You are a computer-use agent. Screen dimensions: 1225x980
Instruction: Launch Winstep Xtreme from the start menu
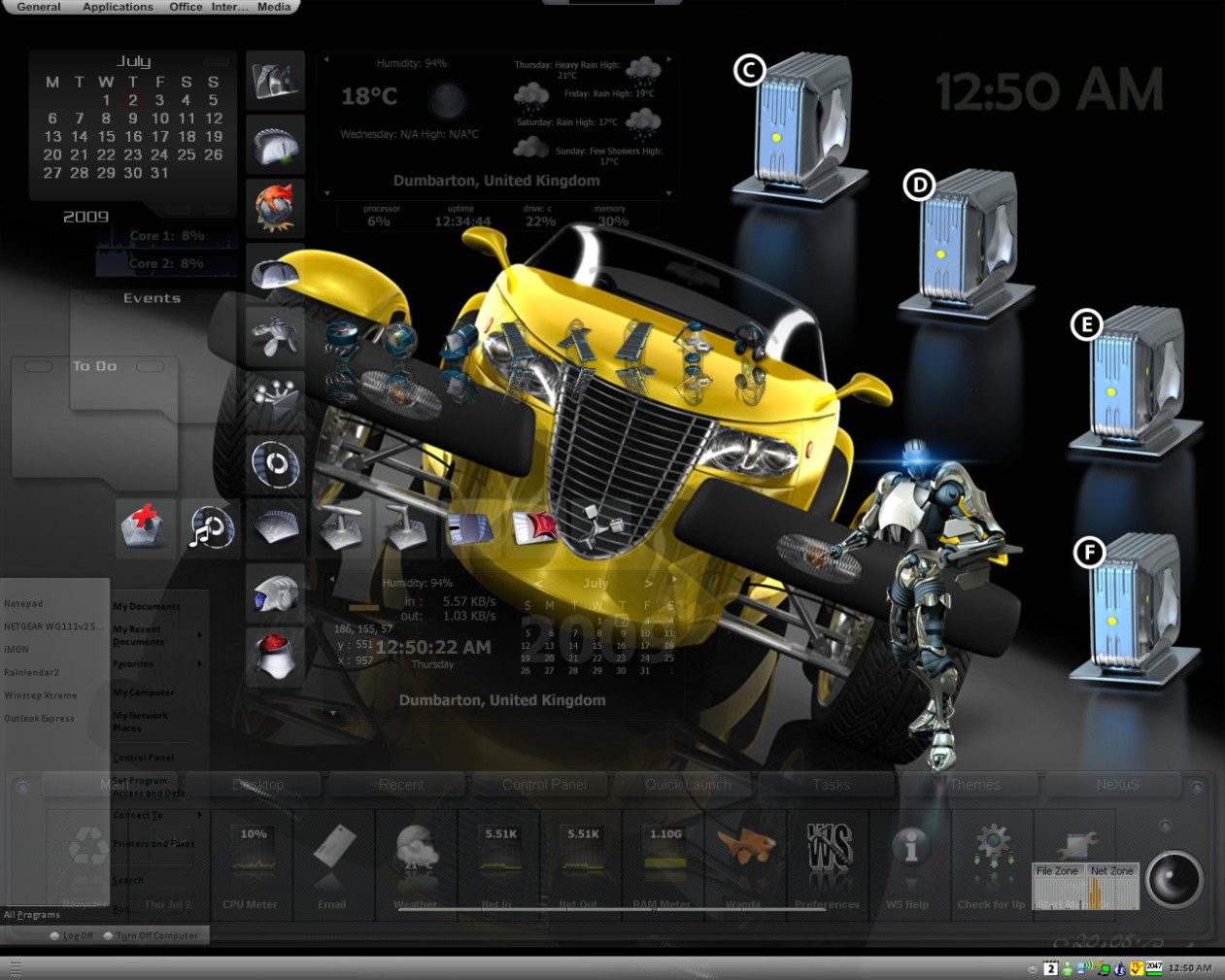click(40, 696)
